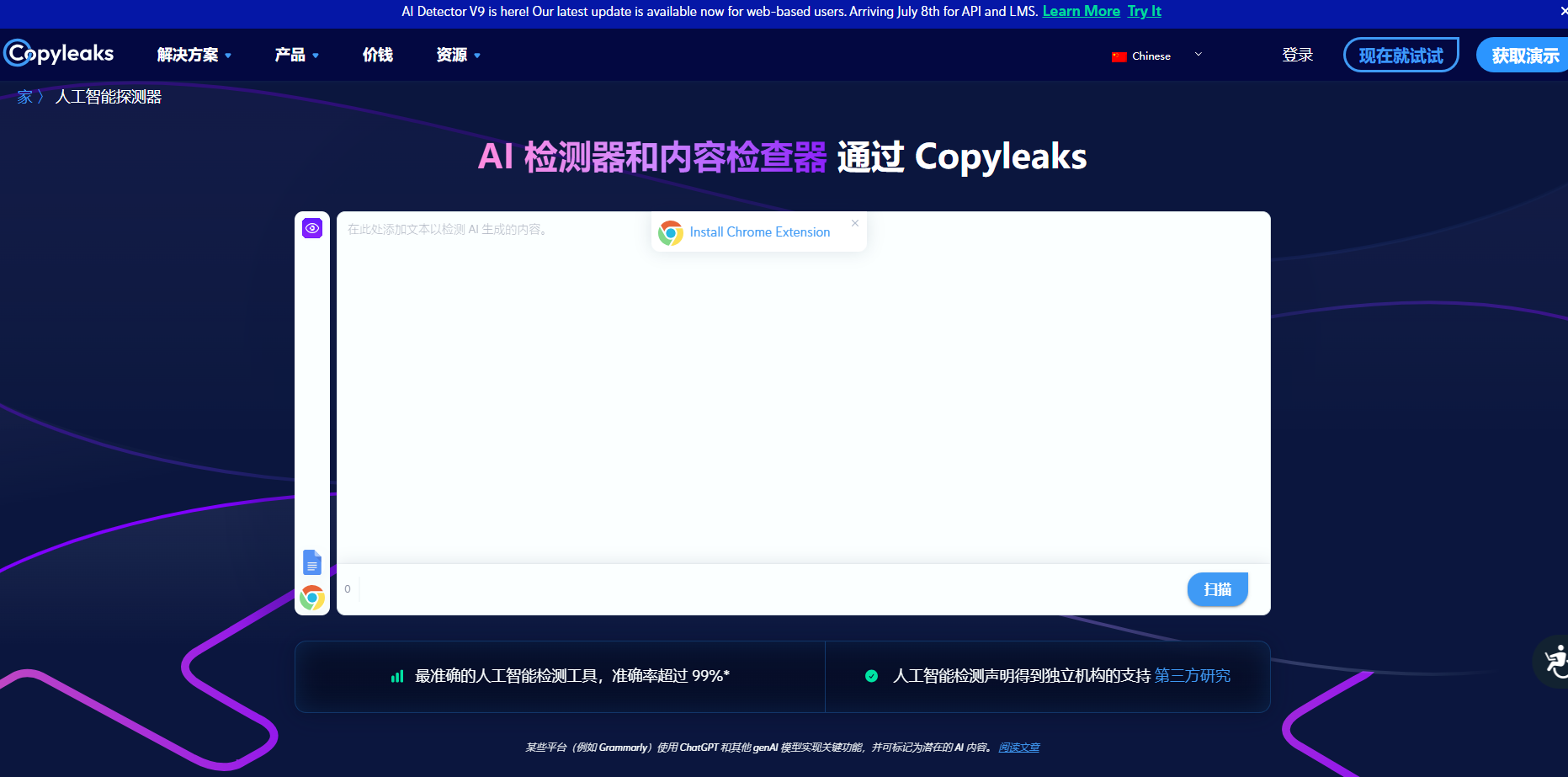Focus the AI detection text input area

coord(804,387)
